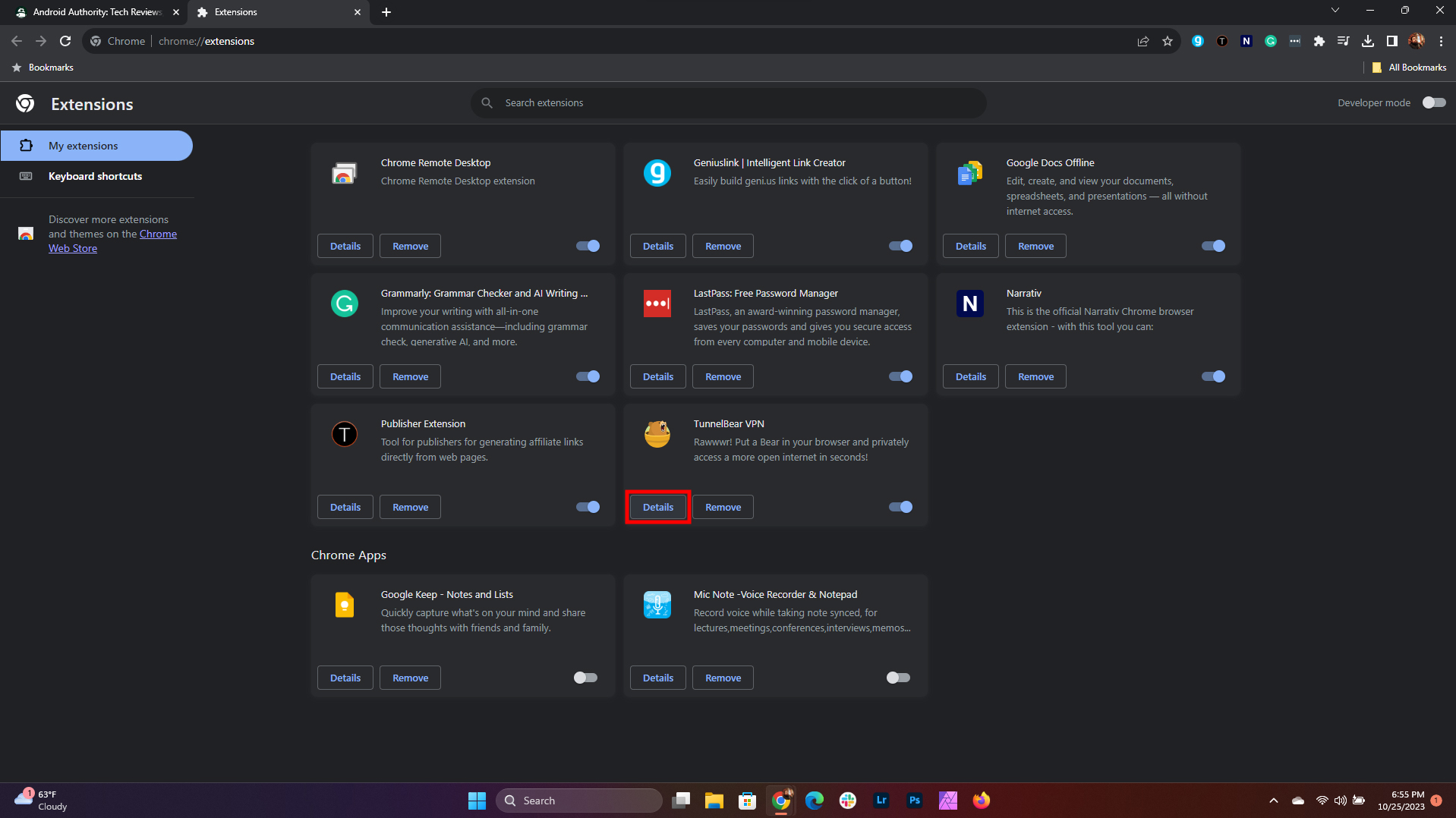Screen dimensions: 1456x818
Task: Open the side panel toolbar icon
Action: (1392, 41)
